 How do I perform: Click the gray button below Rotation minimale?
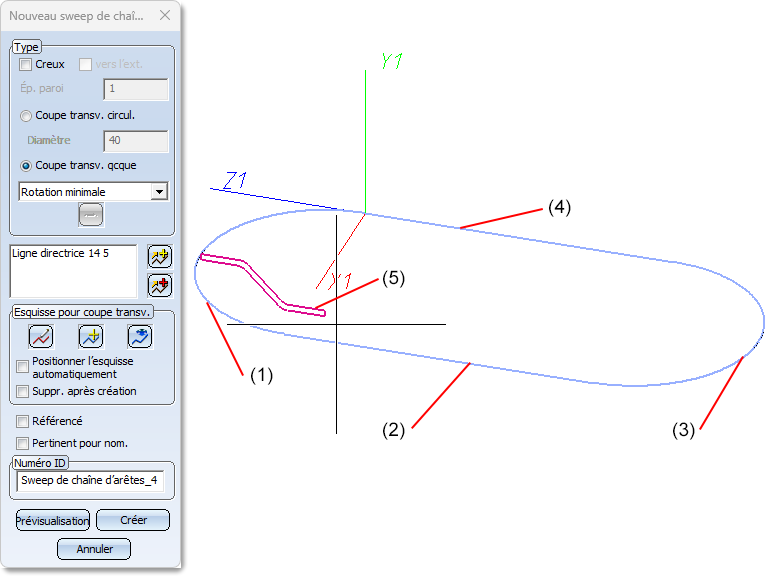pyautogui.click(x=91, y=215)
